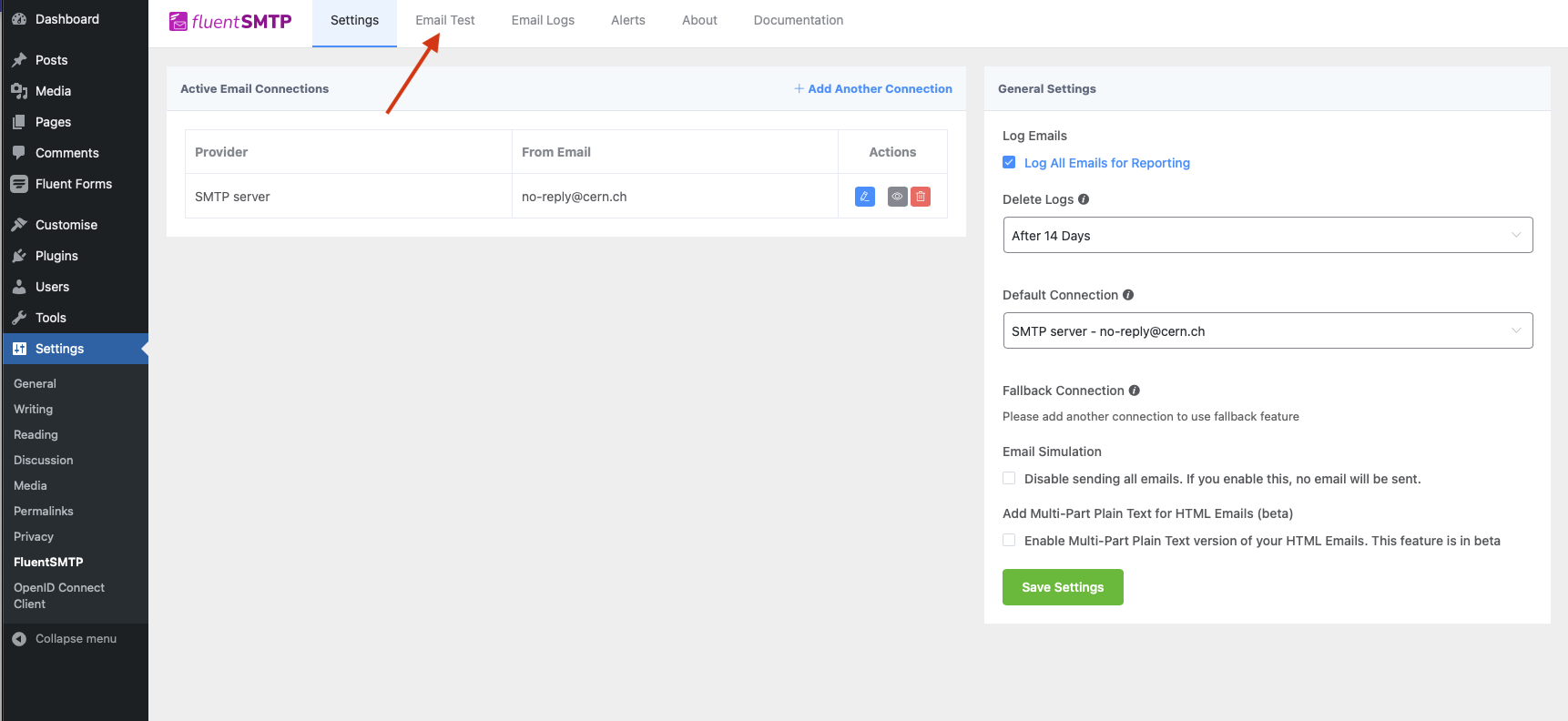This screenshot has height=721, width=1568.
Task: Enable Disable sending all emails checkbox
Action: [1009, 478]
